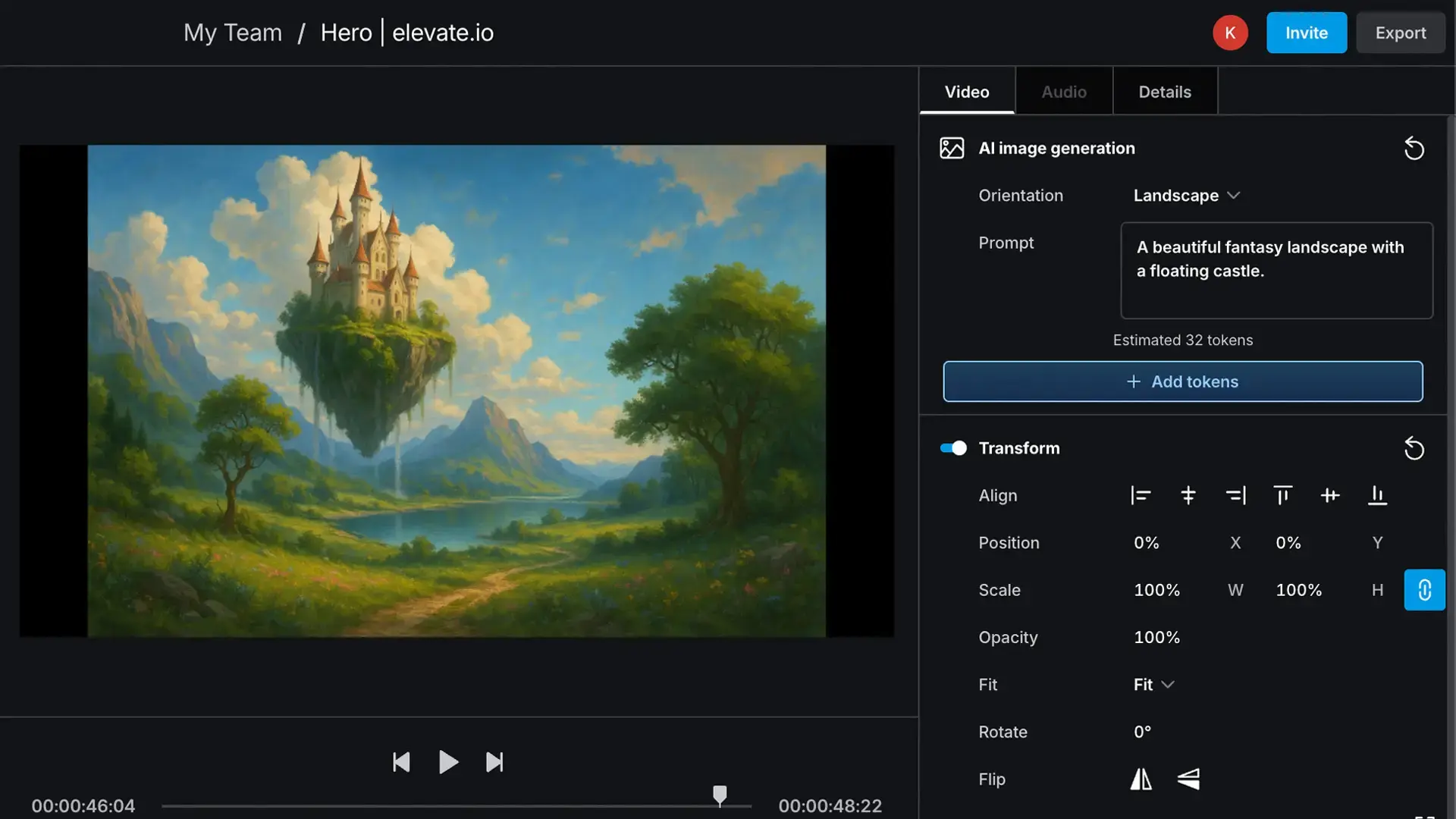
Task: Select the align left icon
Action: [x=1141, y=495]
